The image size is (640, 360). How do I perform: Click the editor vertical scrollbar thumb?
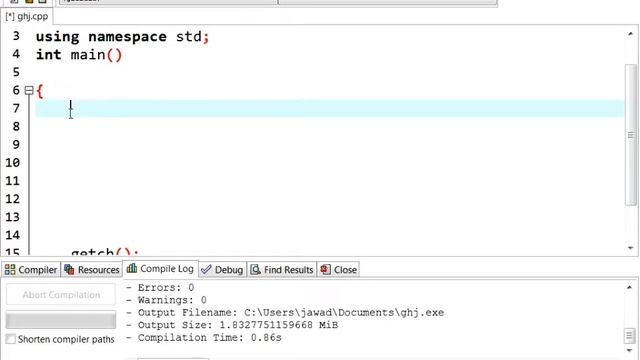click(x=631, y=135)
